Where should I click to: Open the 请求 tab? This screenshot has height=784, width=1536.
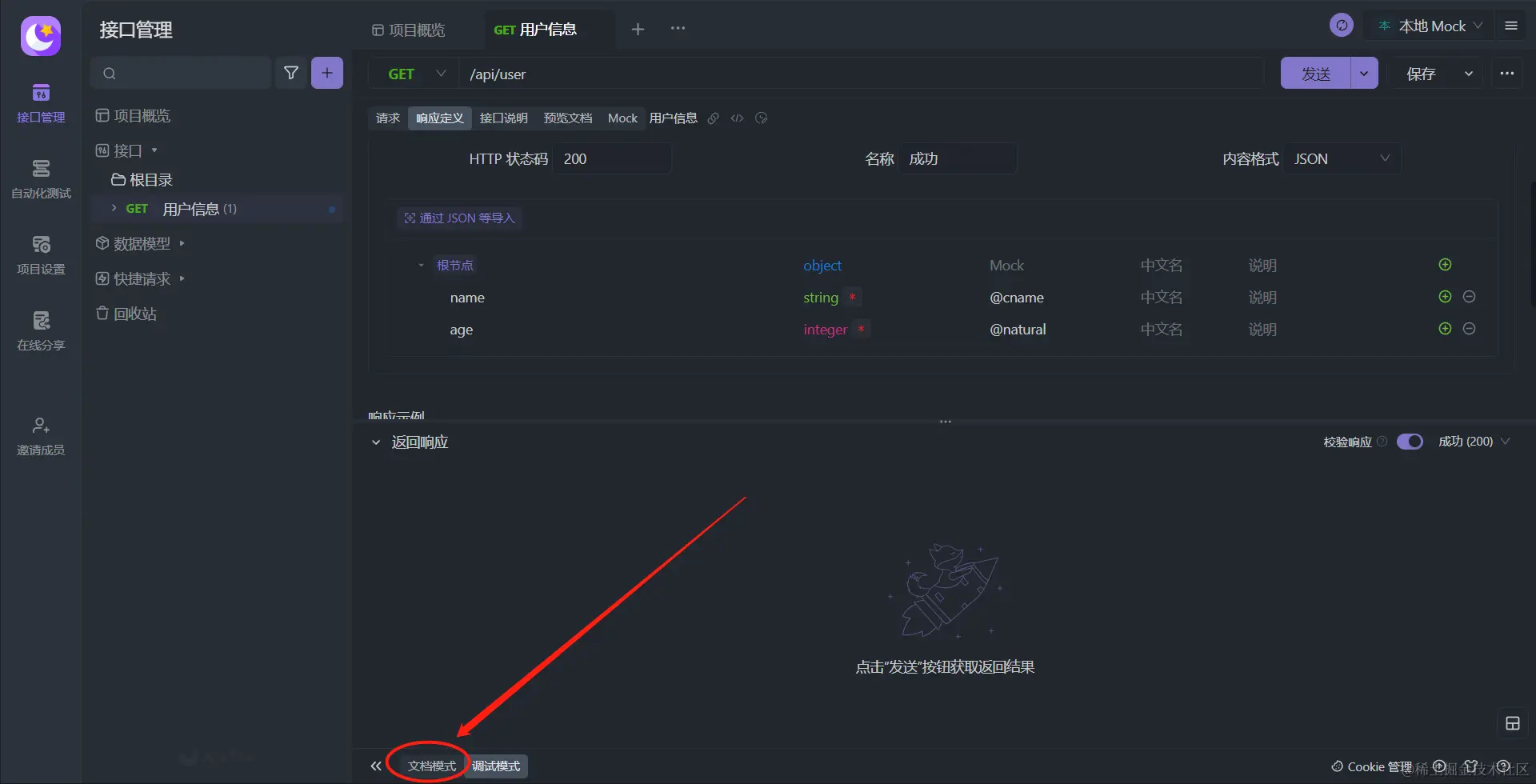click(x=388, y=118)
